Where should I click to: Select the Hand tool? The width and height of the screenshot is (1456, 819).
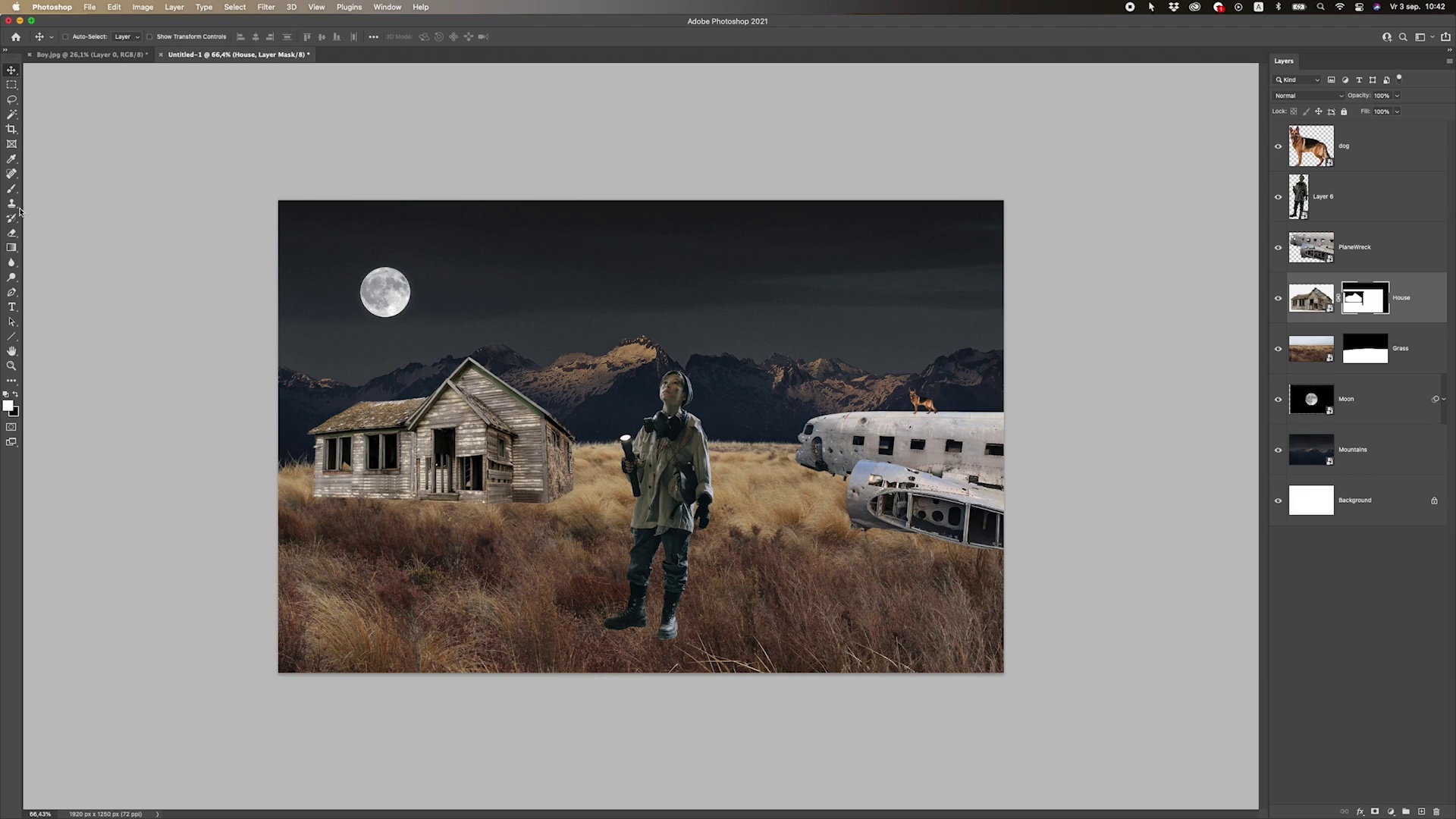pos(11,351)
